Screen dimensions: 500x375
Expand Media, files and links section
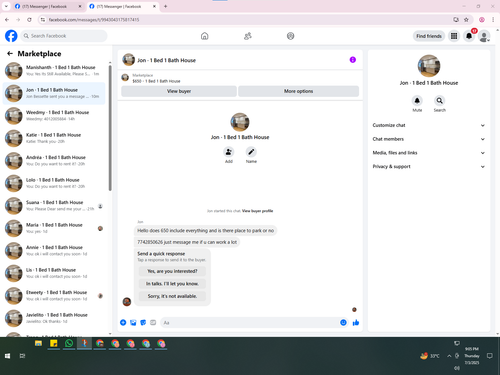coord(429,153)
